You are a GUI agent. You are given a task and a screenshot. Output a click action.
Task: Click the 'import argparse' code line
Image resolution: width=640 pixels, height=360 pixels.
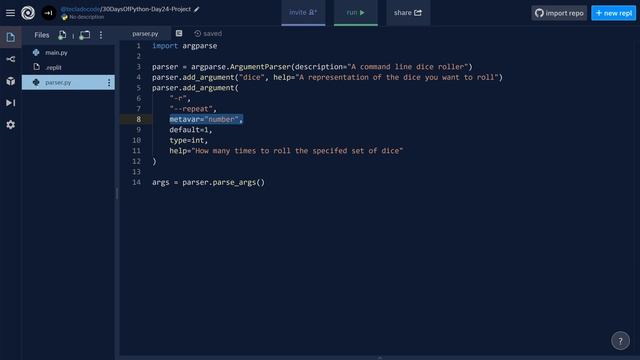[184, 46]
